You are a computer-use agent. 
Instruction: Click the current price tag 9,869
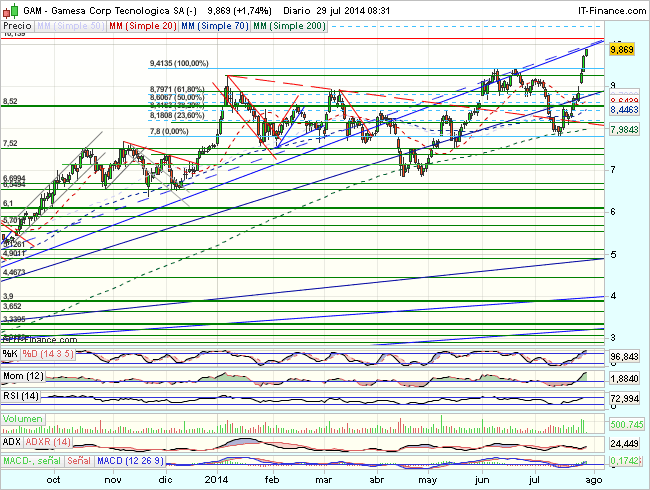coord(622,50)
